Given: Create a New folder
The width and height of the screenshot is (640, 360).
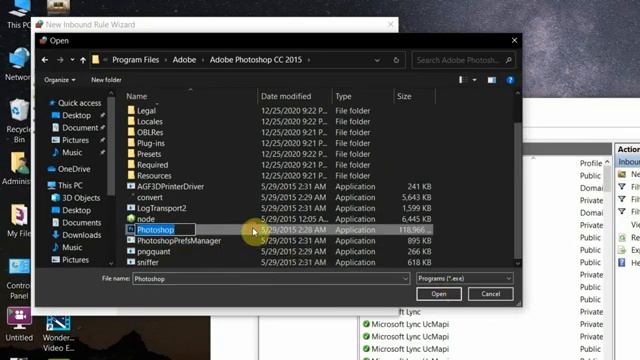Looking at the screenshot, I should pyautogui.click(x=106, y=80).
